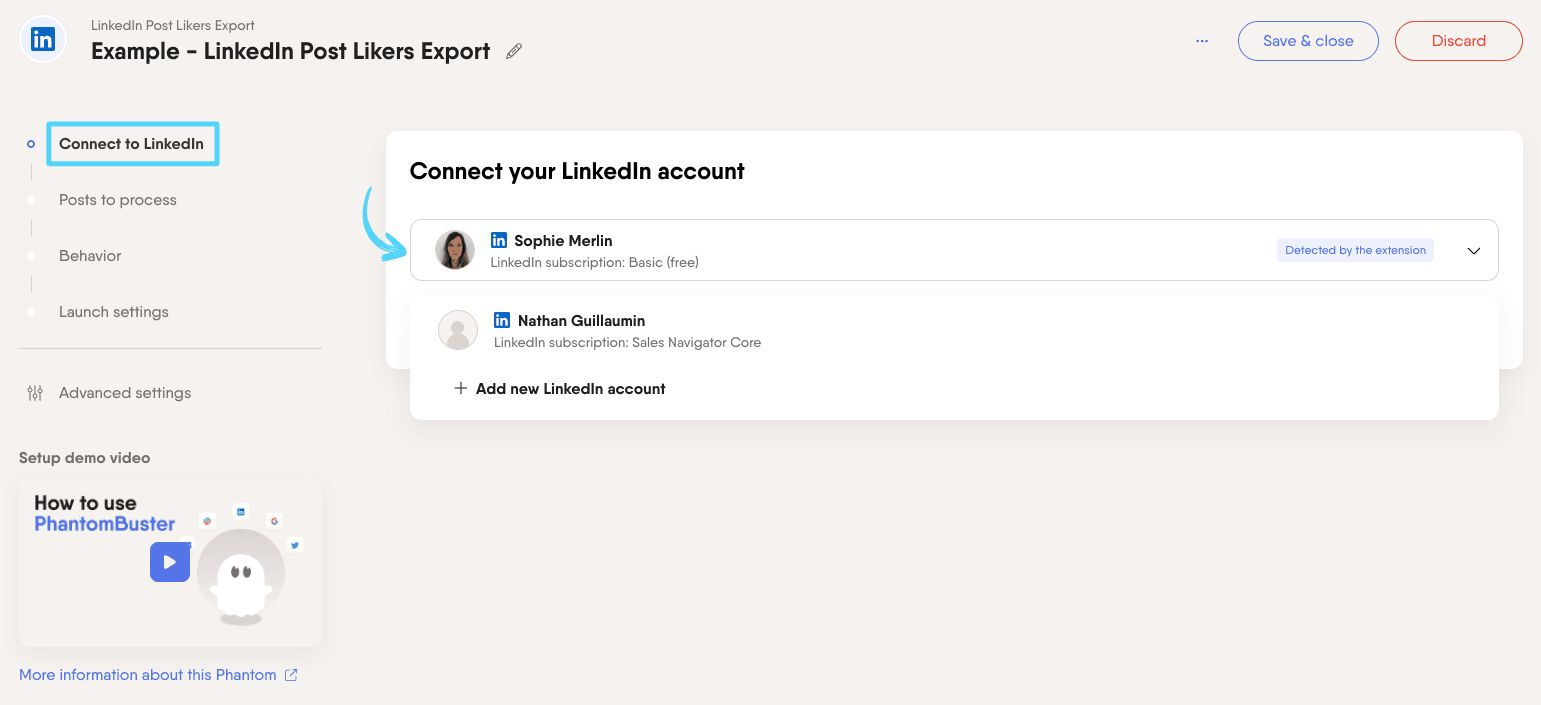Viewport: 1541px width, 705px height.
Task: Click Nathan Guillaumin's placeholder avatar
Action: (458, 330)
